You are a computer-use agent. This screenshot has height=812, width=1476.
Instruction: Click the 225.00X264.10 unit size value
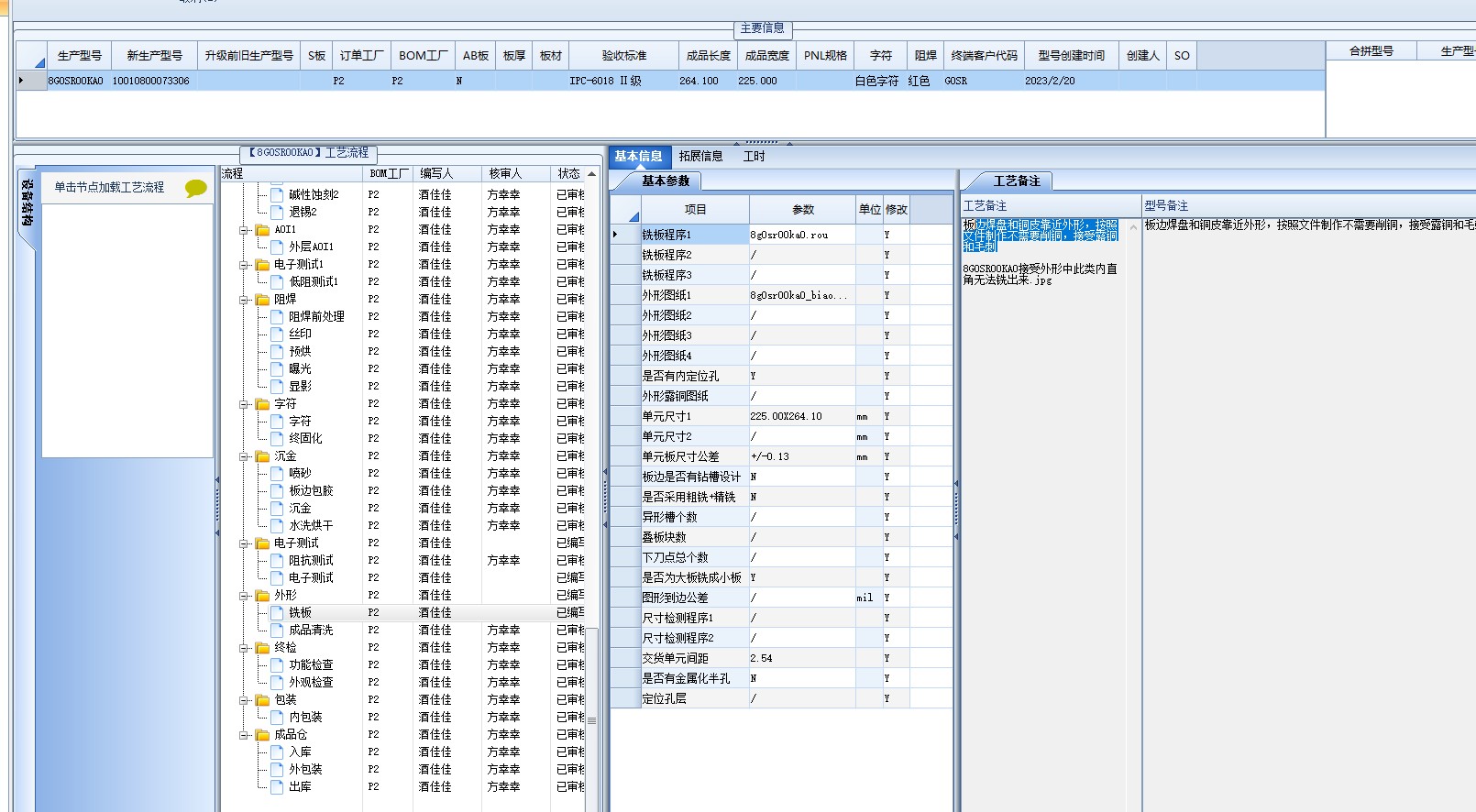click(x=802, y=416)
